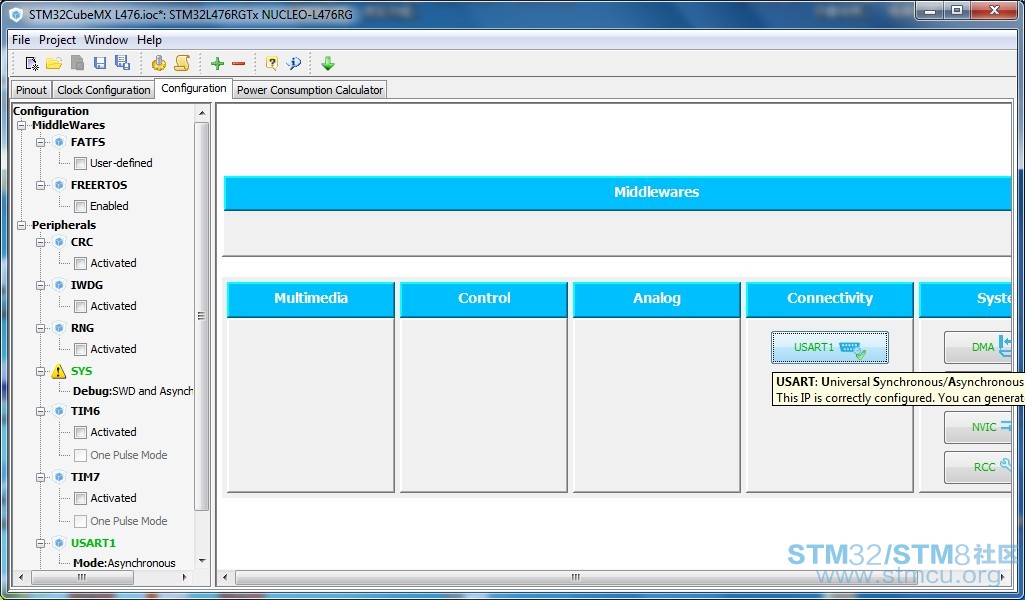Click the IWDG cube icon
Screen dimensions: 1025x600
click(59, 285)
